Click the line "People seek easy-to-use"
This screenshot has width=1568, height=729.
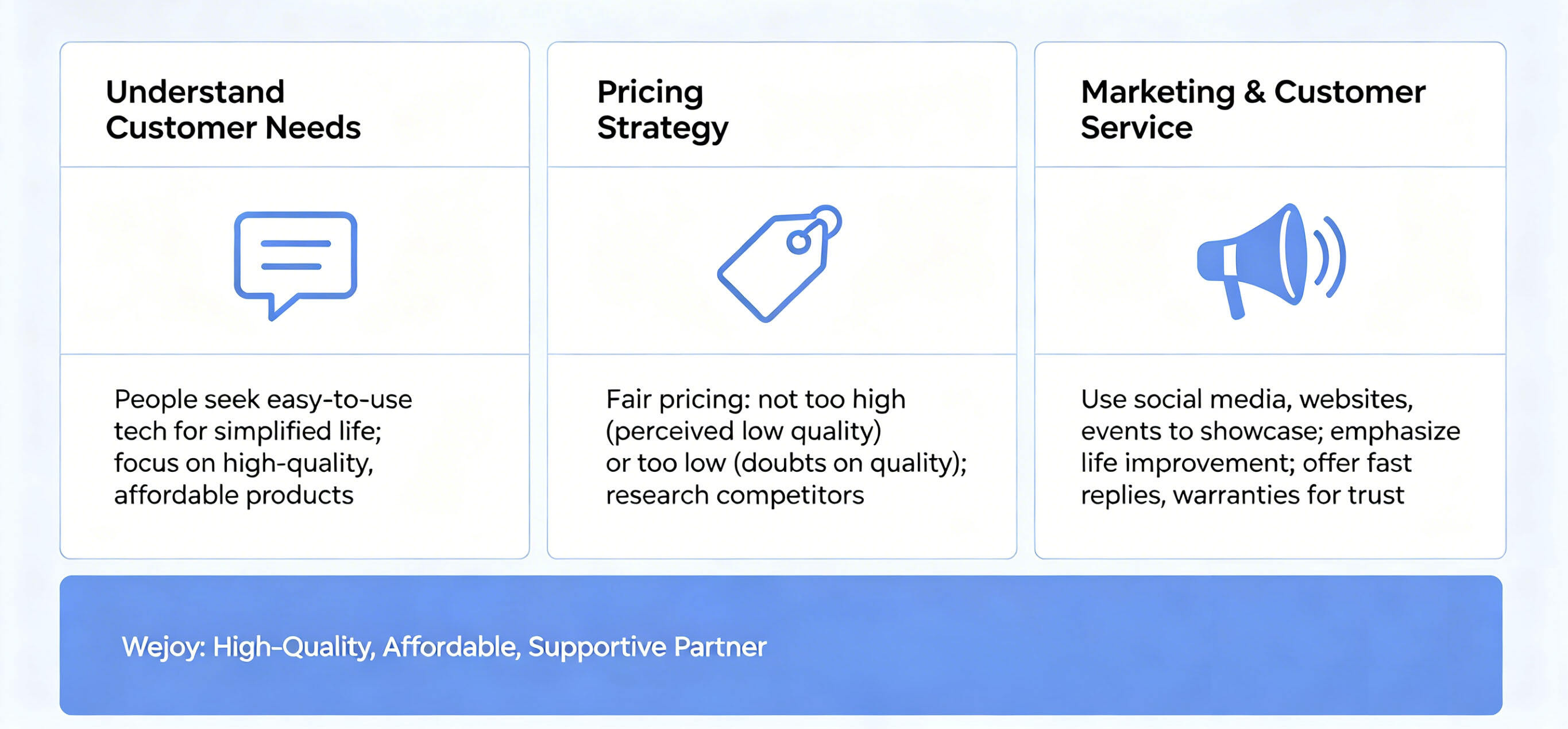click(263, 399)
